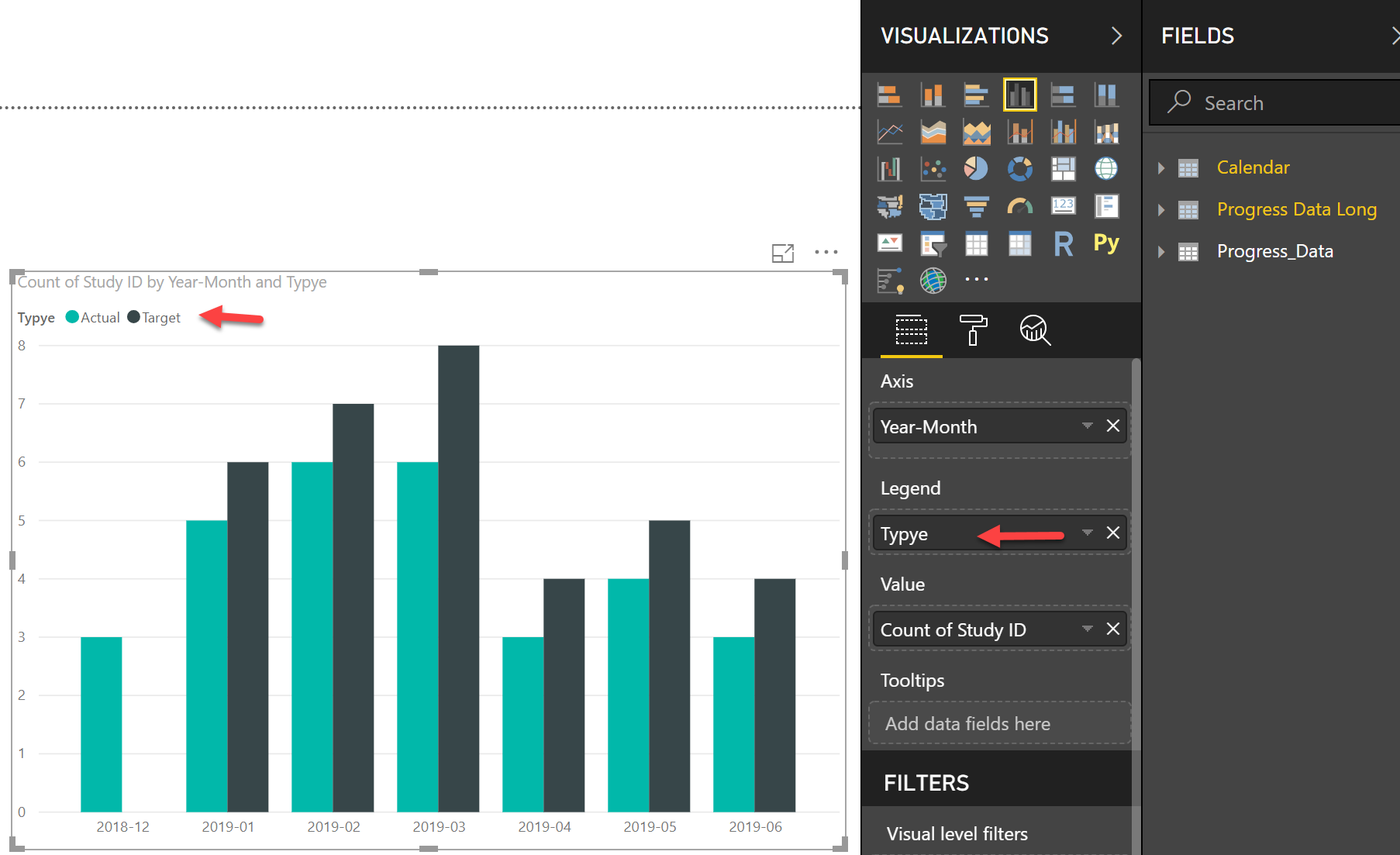This screenshot has height=855, width=1400.
Task: Select the Progress_Data table name
Action: click(x=1274, y=251)
